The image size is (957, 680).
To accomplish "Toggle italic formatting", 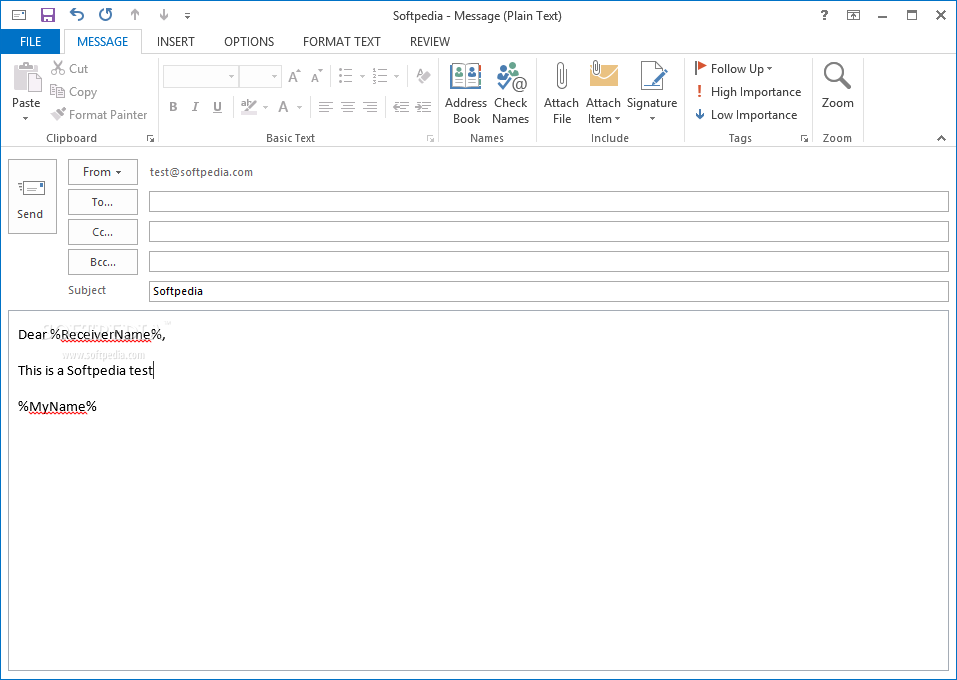I will click(195, 107).
